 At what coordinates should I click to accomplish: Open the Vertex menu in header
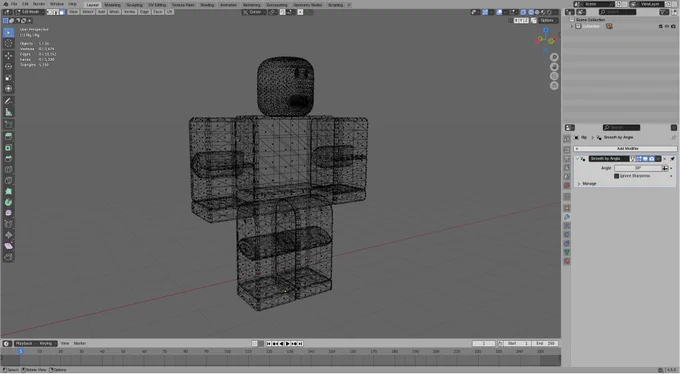[x=129, y=12]
